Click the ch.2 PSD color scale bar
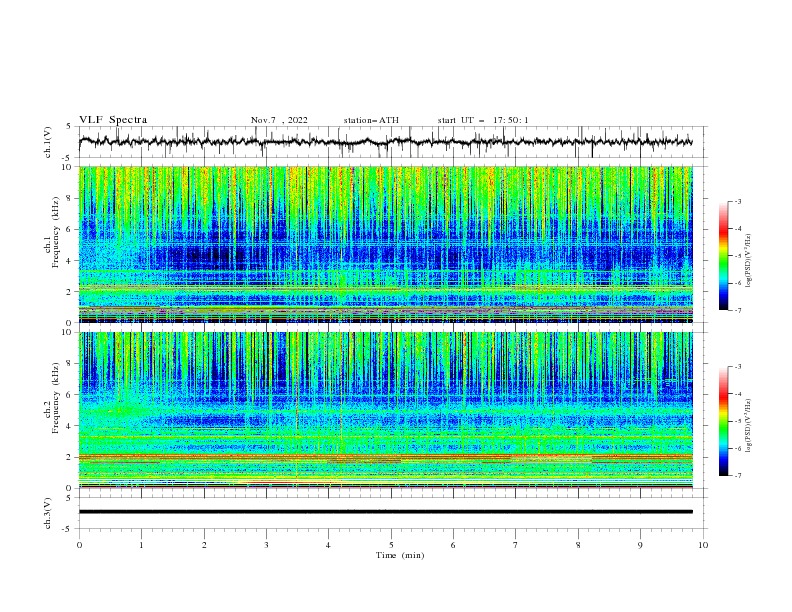 [724, 421]
